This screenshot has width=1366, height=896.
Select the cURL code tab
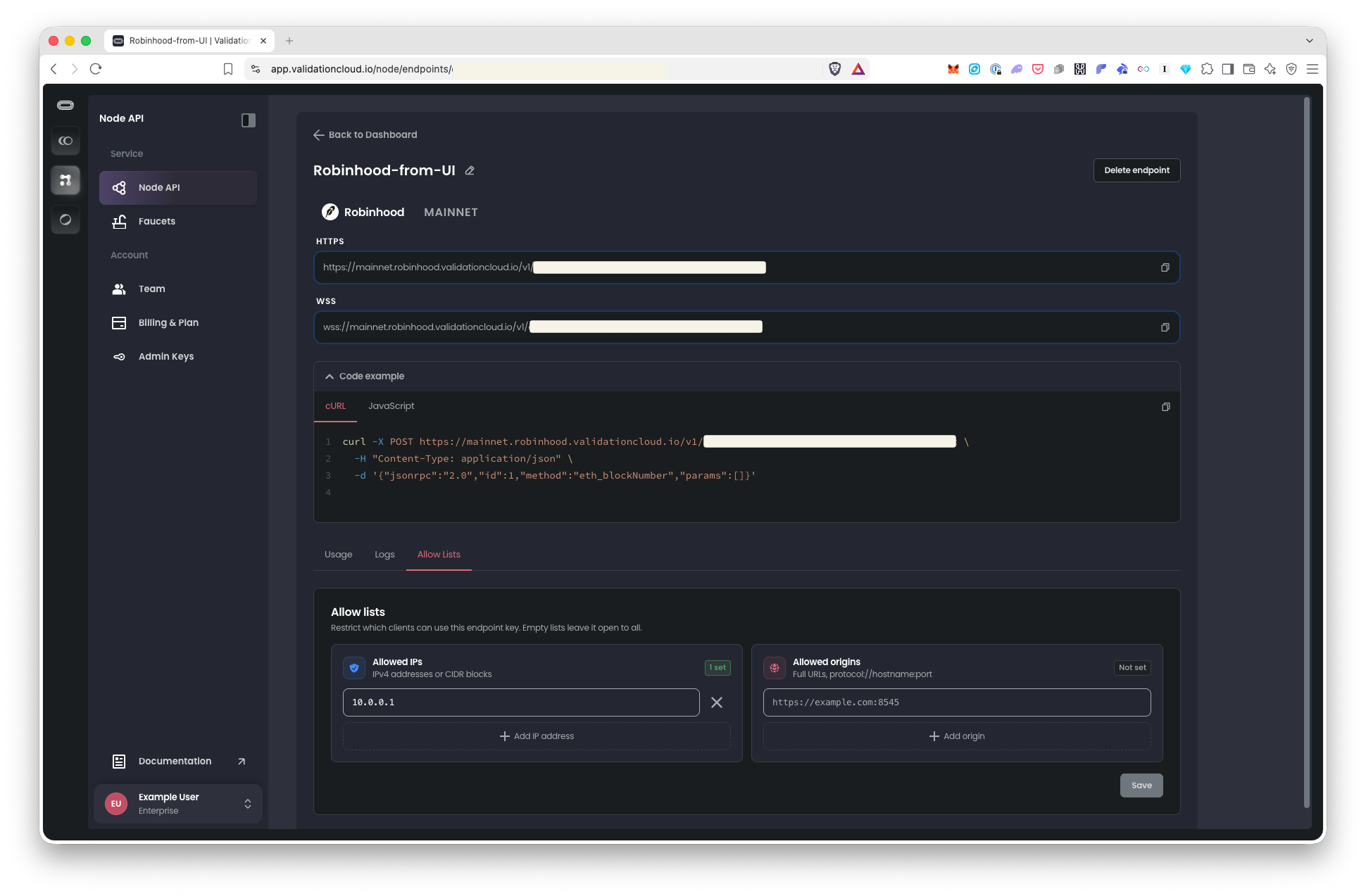[x=335, y=406]
